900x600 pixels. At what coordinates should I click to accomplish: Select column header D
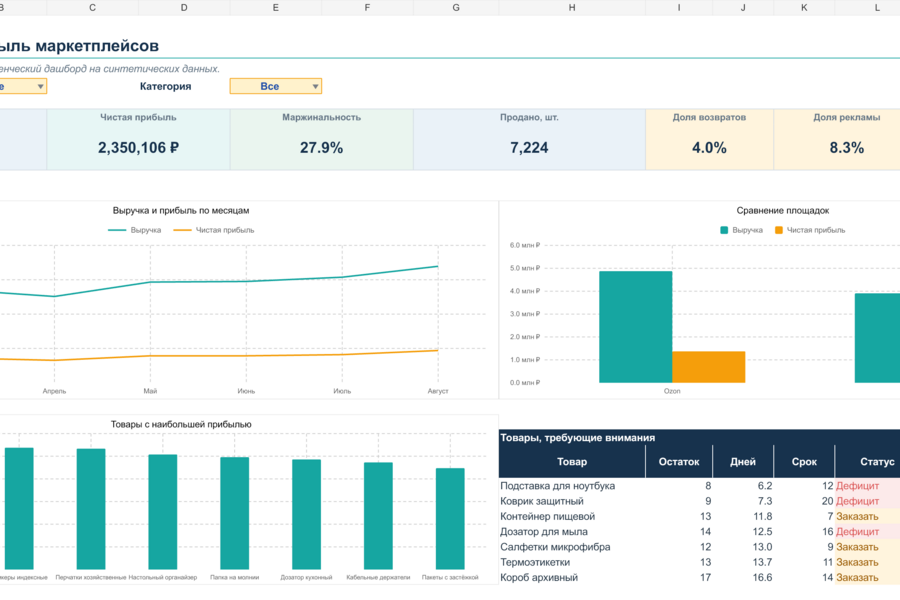[184, 7]
